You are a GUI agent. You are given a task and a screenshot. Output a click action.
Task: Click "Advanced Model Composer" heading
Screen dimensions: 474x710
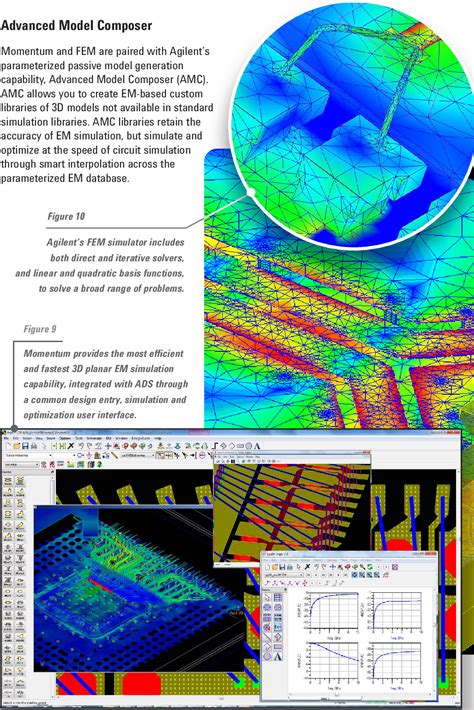(x=77, y=25)
